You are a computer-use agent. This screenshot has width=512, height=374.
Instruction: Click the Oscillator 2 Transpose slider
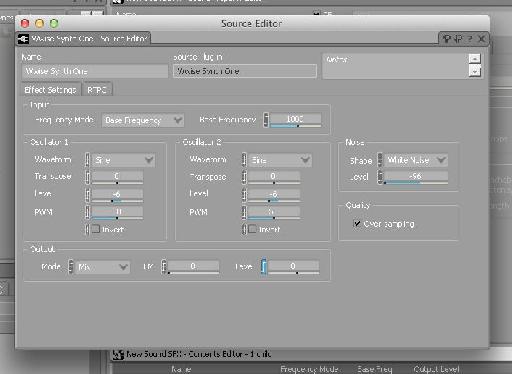click(274, 177)
